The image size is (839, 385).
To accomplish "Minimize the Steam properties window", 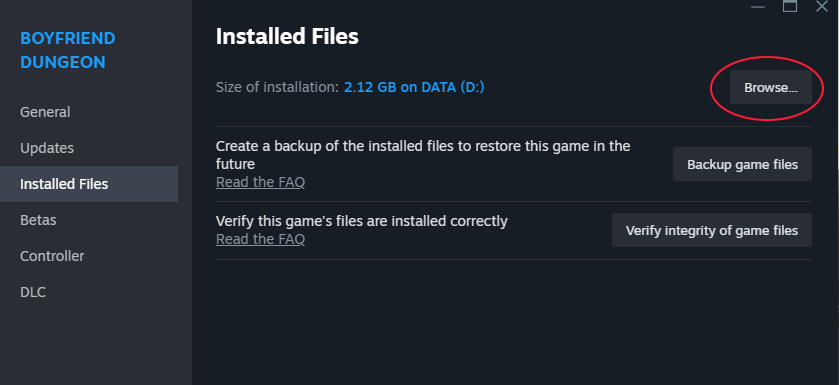I will (x=758, y=6).
